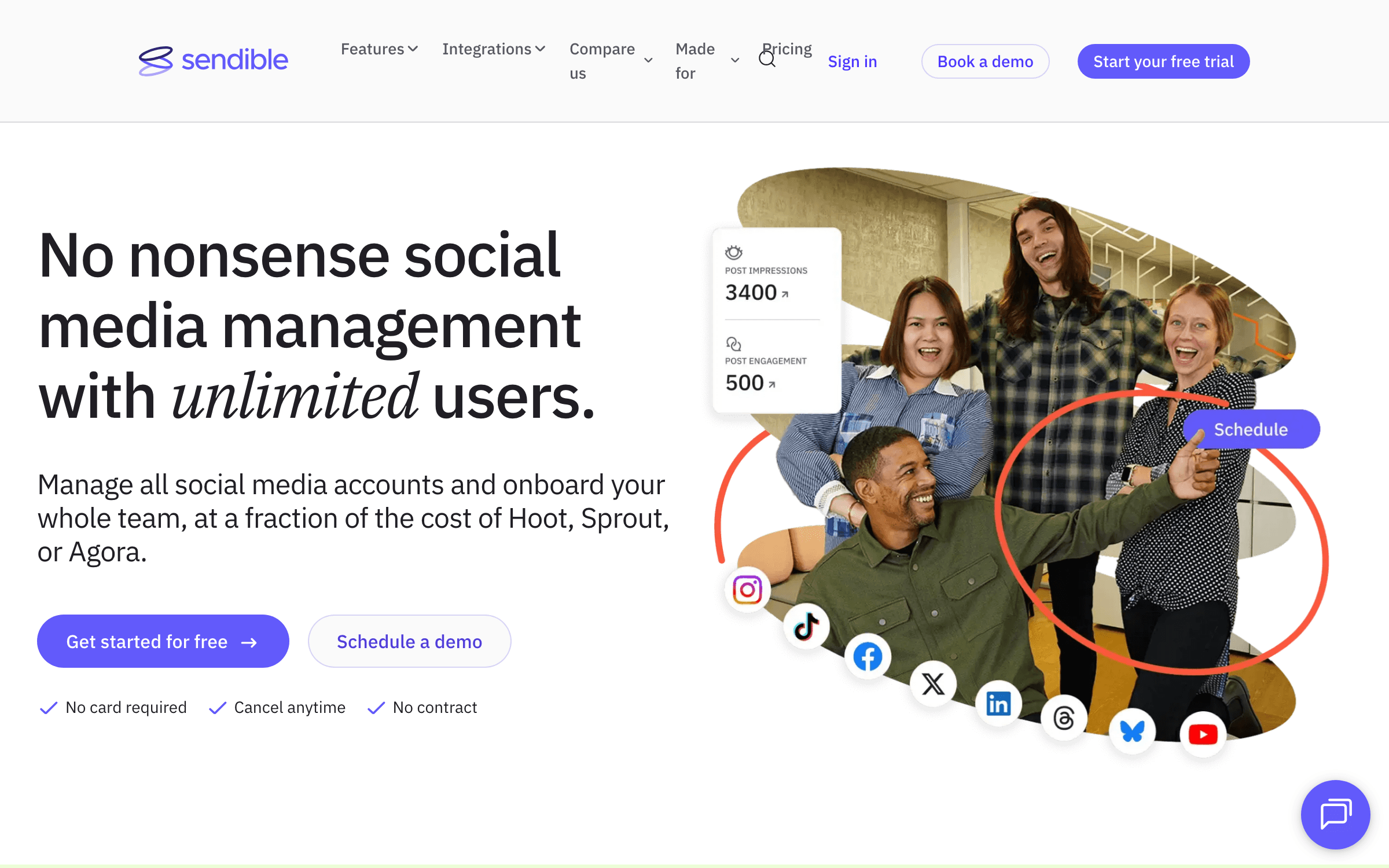Click the YouTube icon

click(x=1203, y=734)
